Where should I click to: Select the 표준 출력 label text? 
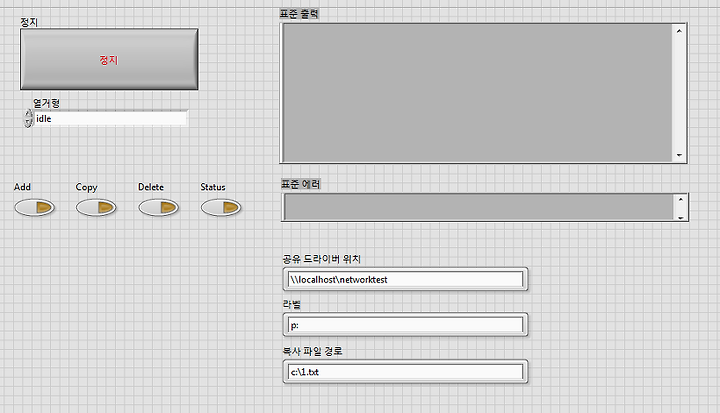[x=299, y=14]
